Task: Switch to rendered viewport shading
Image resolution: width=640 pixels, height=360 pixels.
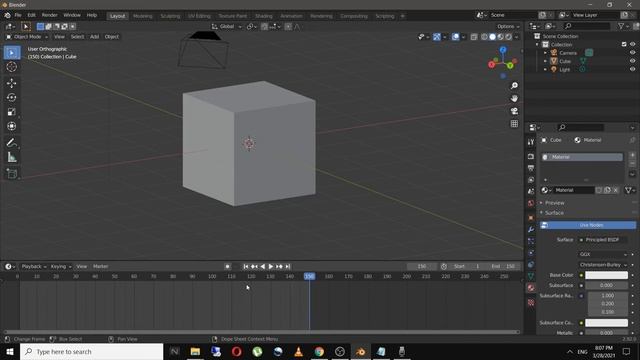Action: click(x=509, y=37)
